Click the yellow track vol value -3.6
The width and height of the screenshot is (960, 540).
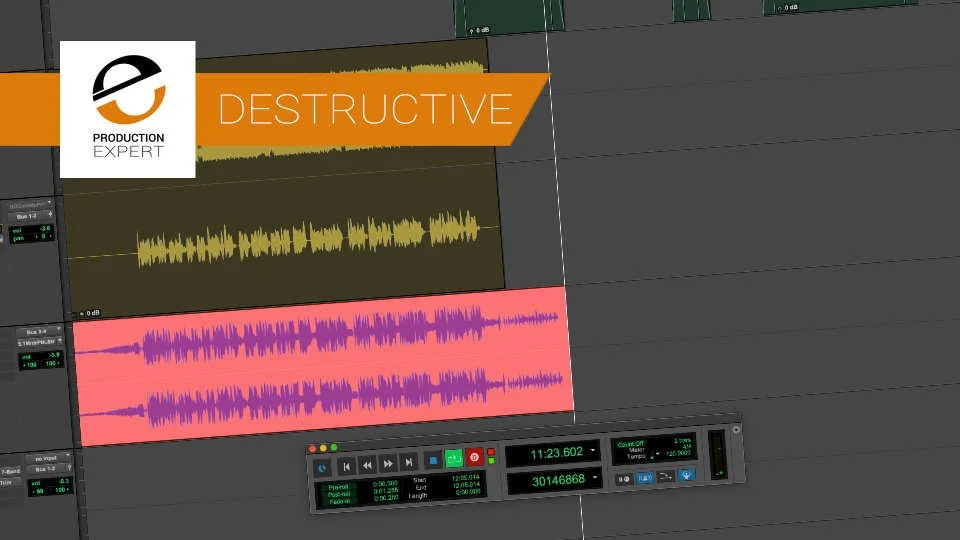click(44, 228)
